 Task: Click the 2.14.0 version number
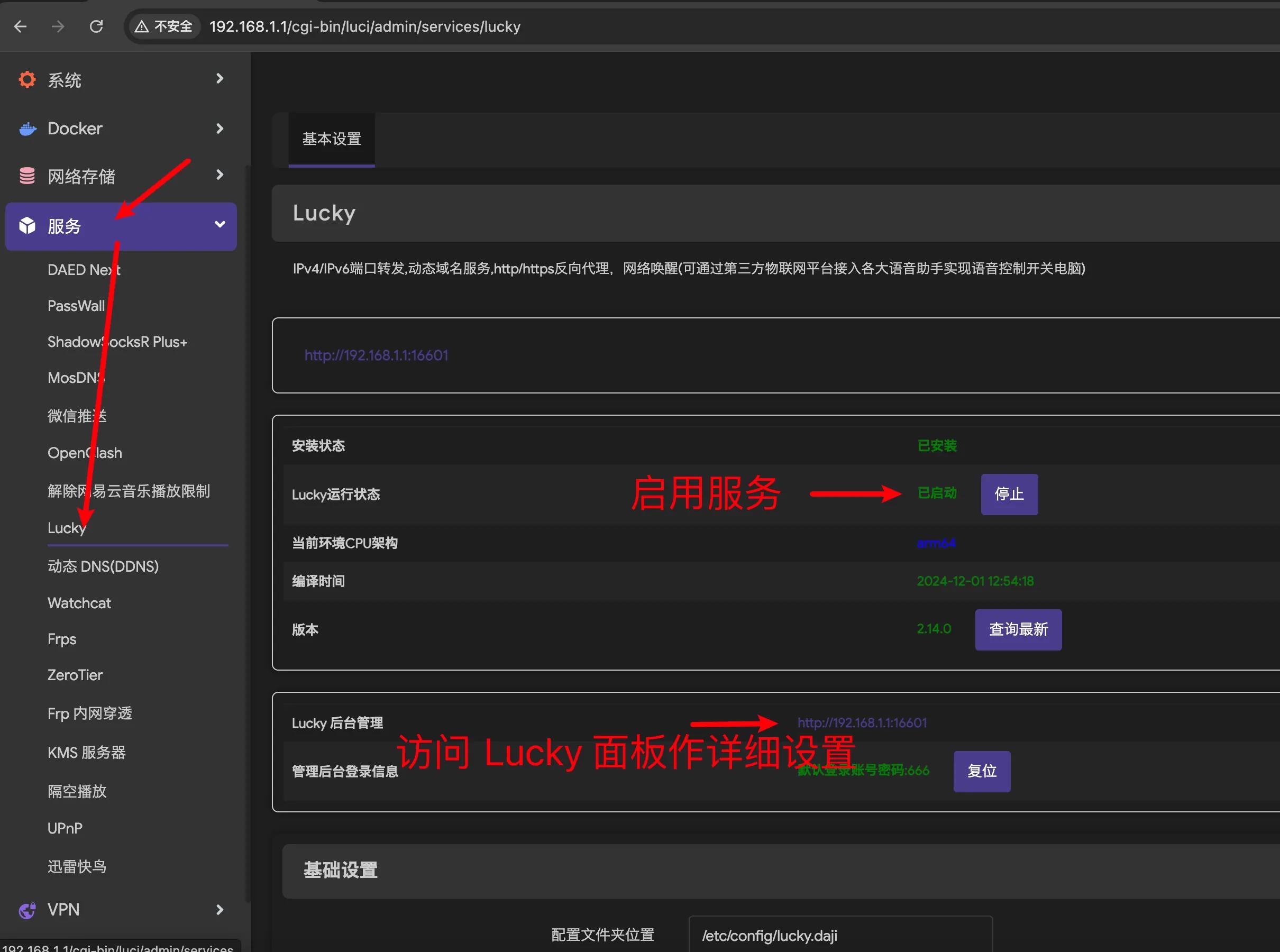pyautogui.click(x=934, y=629)
